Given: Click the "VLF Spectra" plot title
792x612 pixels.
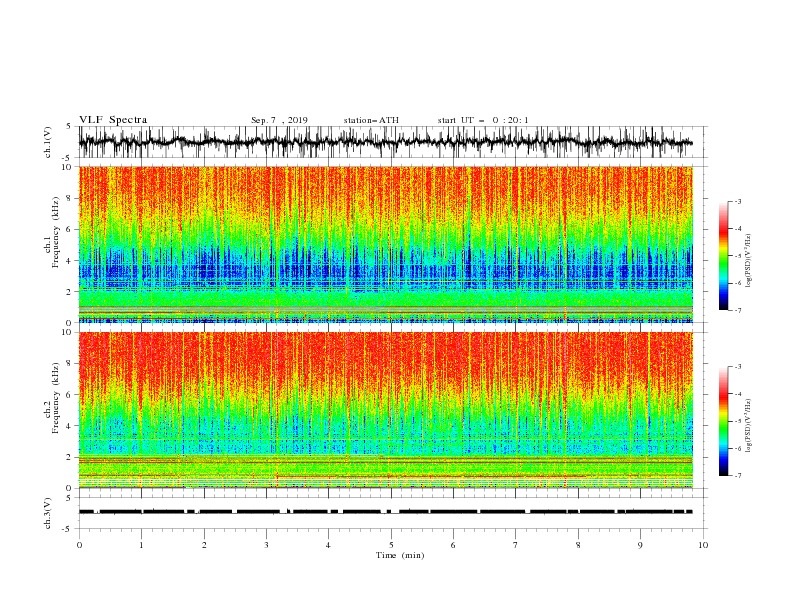Looking at the screenshot, I should [x=113, y=120].
